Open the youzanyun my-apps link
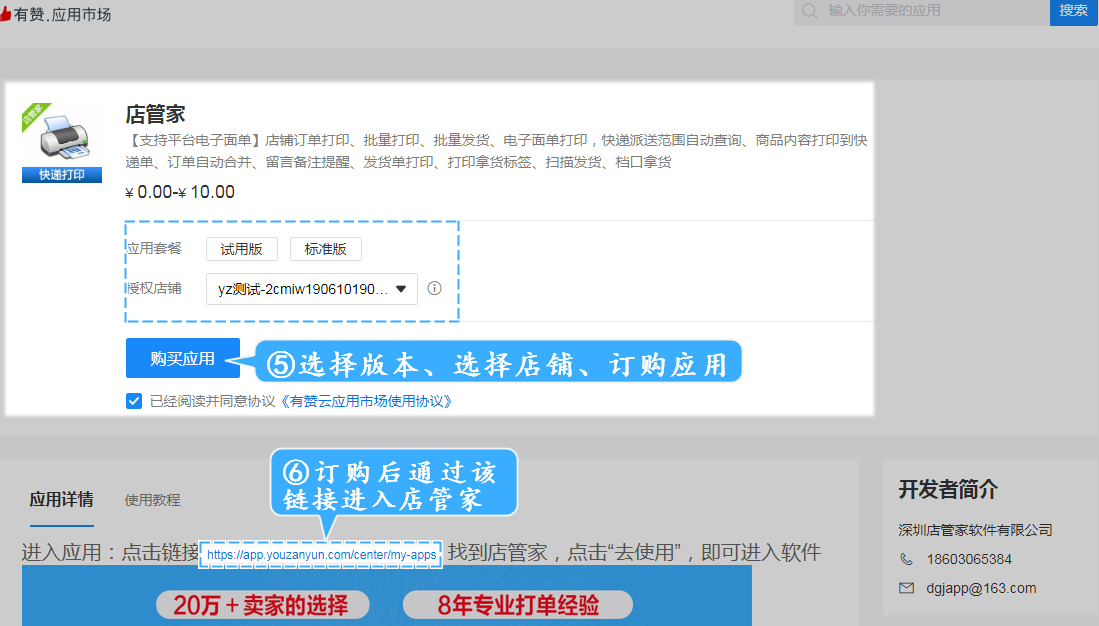Image resolution: width=1099 pixels, height=626 pixels. tap(321, 554)
